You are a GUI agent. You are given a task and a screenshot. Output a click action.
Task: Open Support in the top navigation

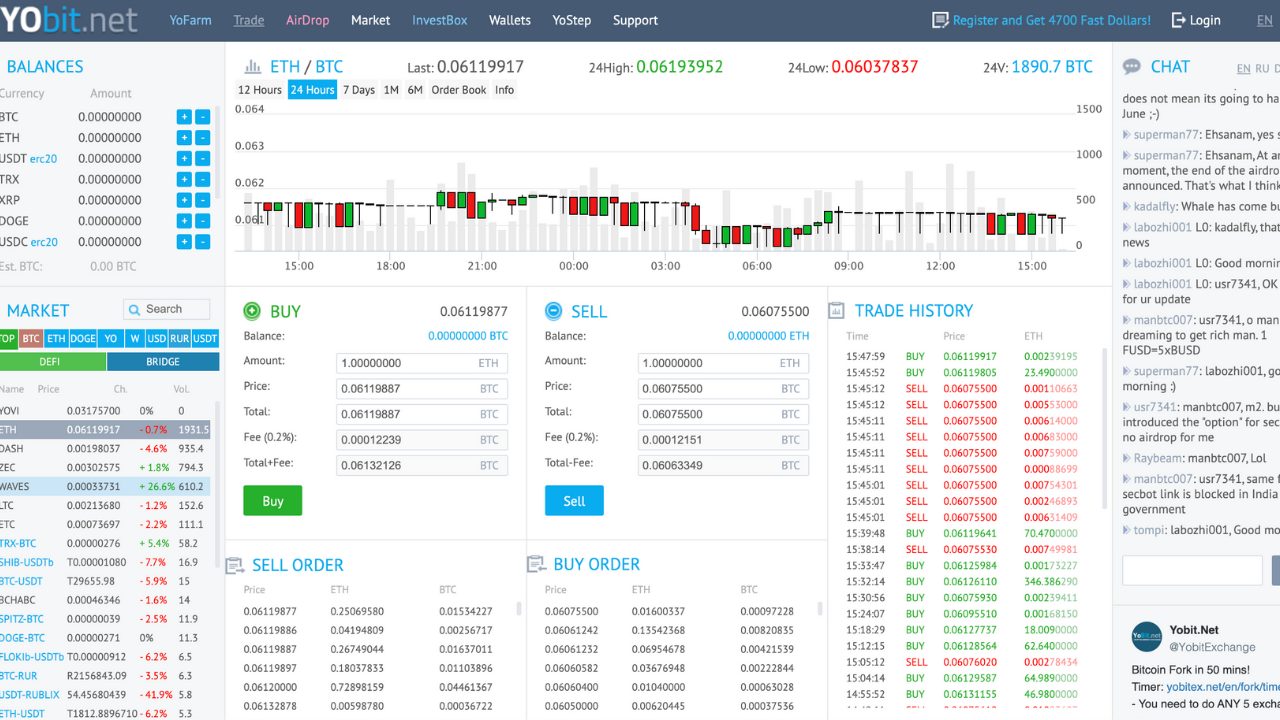[x=635, y=20]
